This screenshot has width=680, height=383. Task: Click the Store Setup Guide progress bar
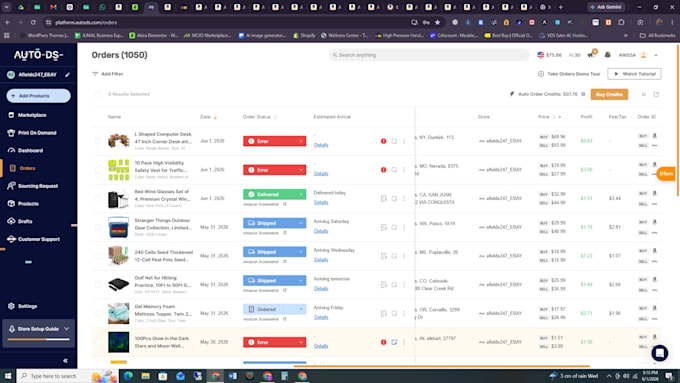point(38,339)
